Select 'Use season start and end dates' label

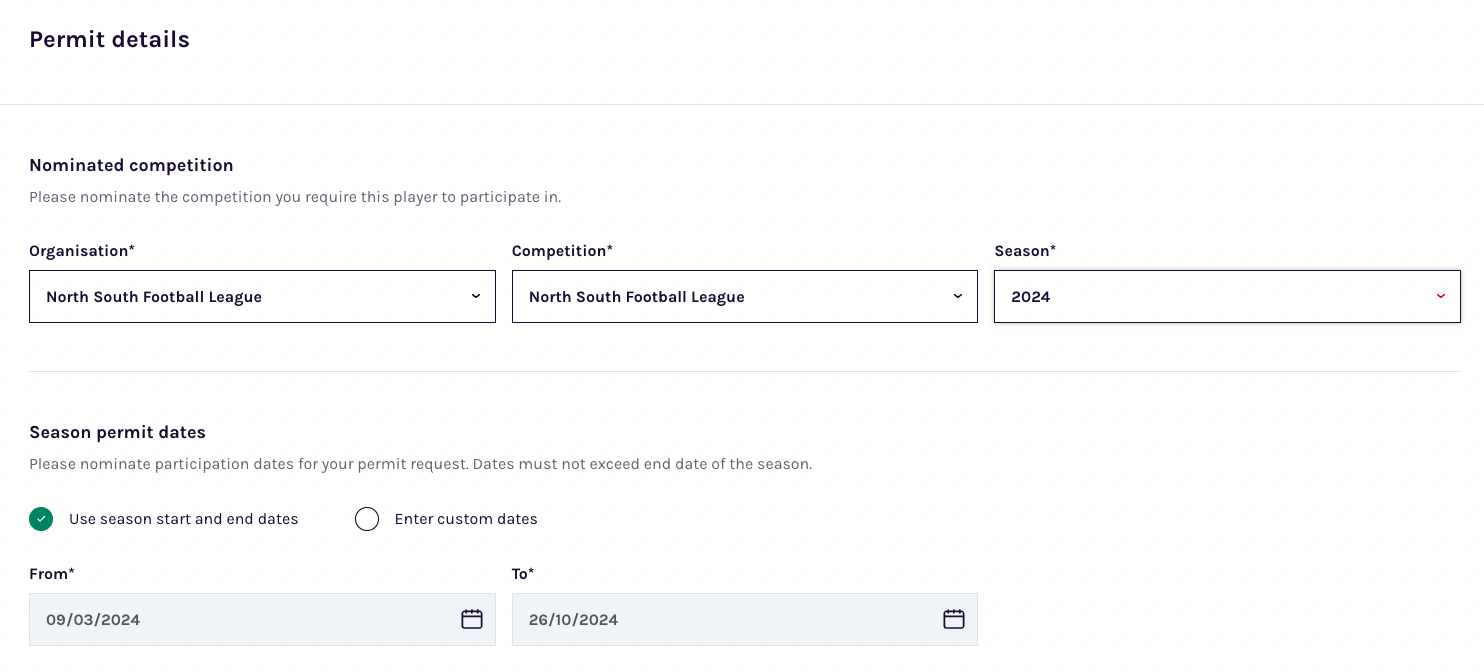point(183,519)
